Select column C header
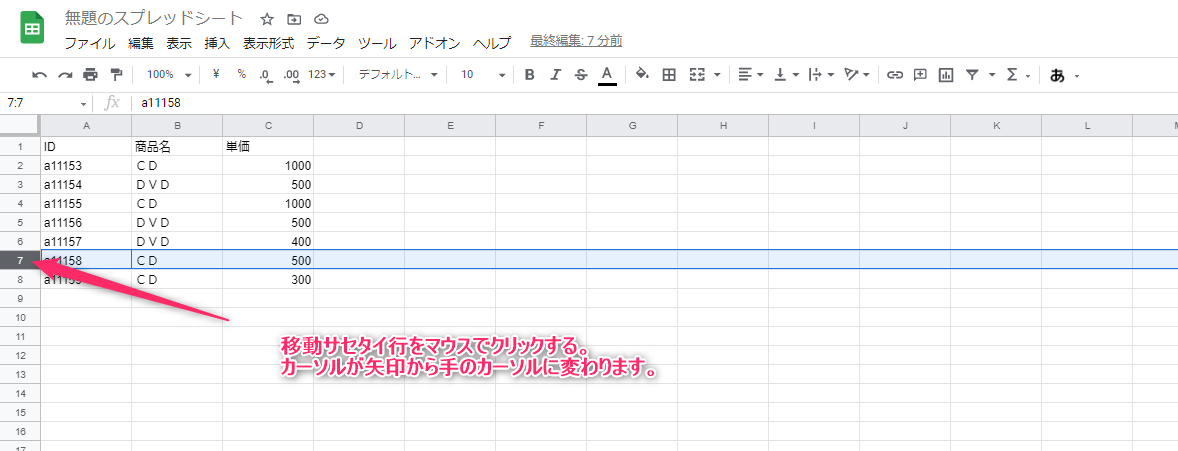 [268, 126]
